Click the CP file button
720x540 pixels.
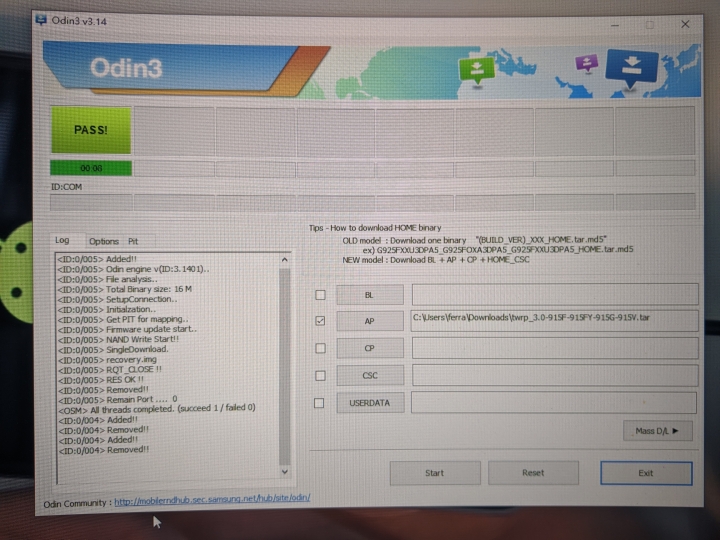[x=370, y=348]
